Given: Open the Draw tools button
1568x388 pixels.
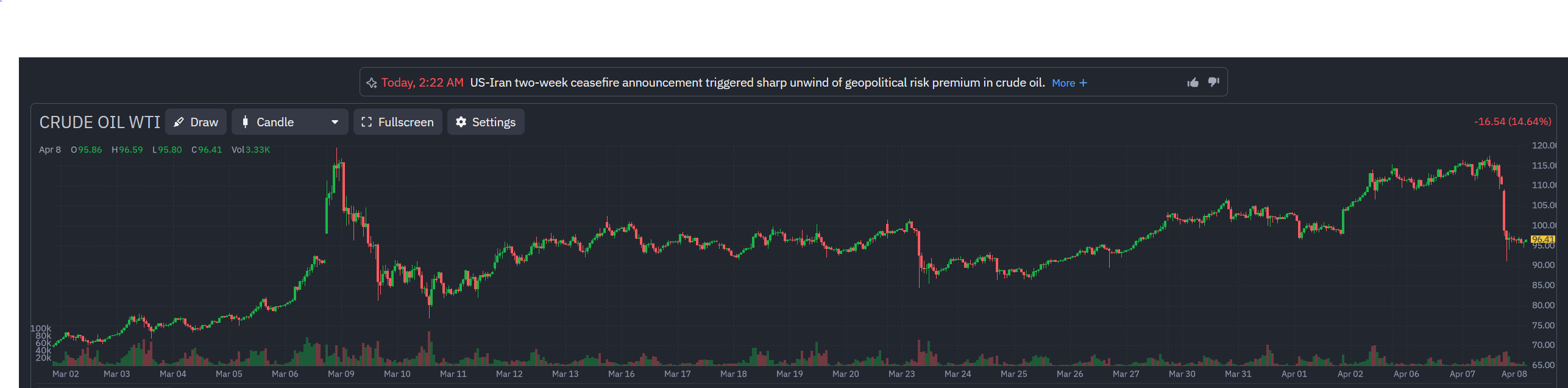Looking at the screenshot, I should tap(196, 122).
